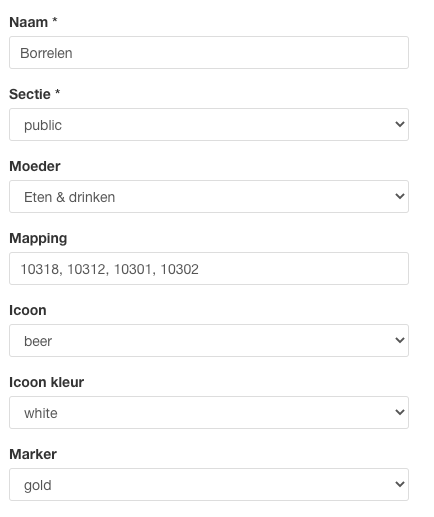Screen dimensions: 434x517
Task: Open the Sectie dropdown showing 'public'
Action: 209,124
